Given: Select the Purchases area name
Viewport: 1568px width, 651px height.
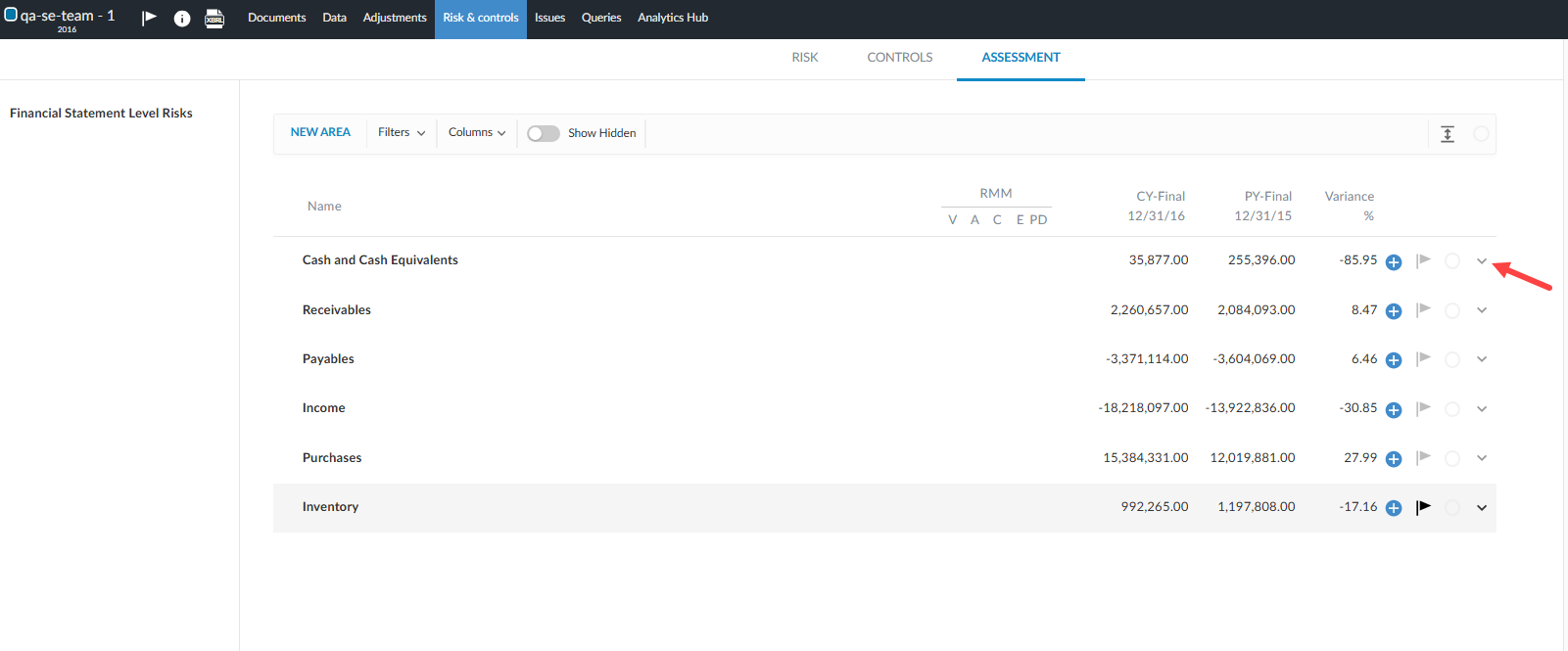Looking at the screenshot, I should [x=332, y=458].
